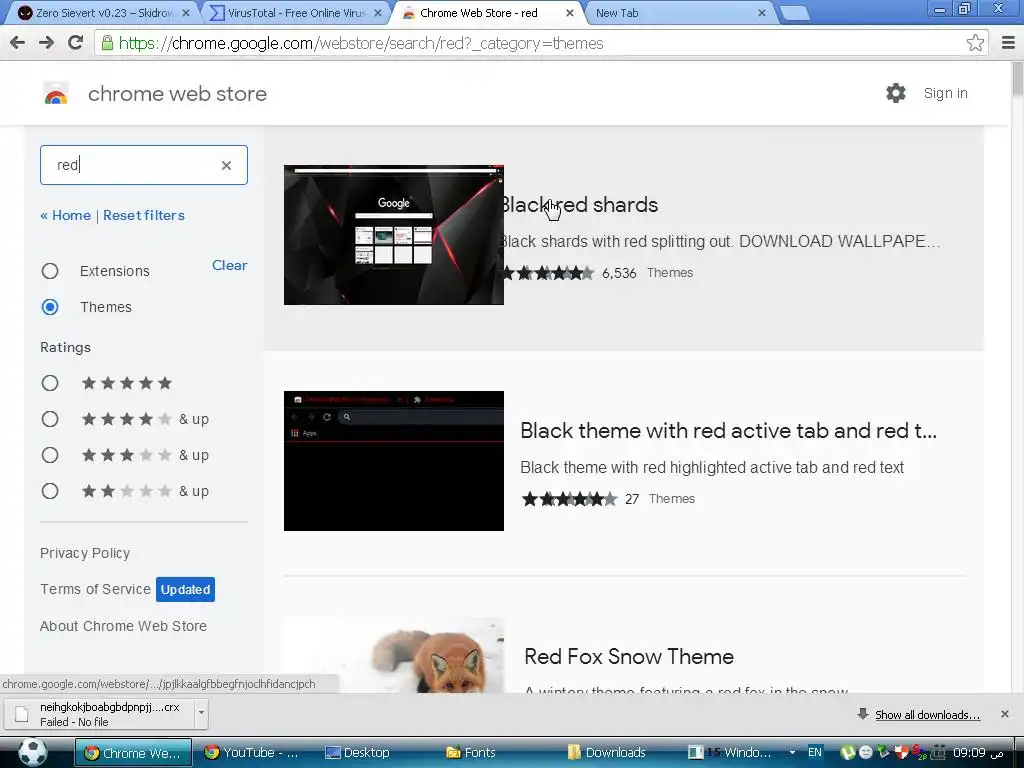Viewport: 1024px width, 768px height.
Task: Switch the EN language indicator
Action: tap(815, 752)
